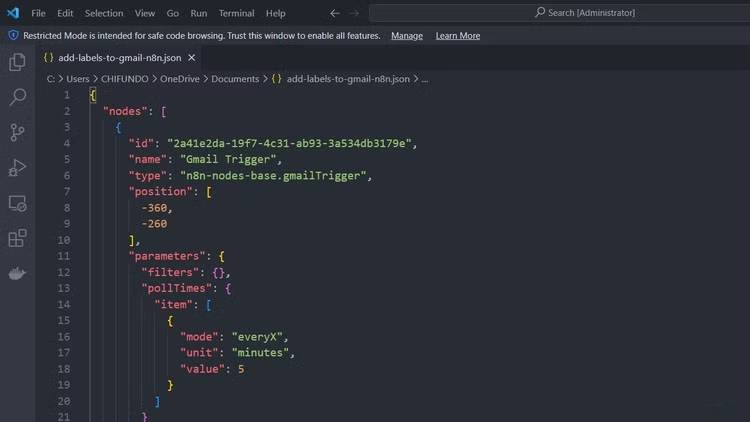Click the -260 value on line 9
The height and width of the screenshot is (422, 750).
[154, 223]
